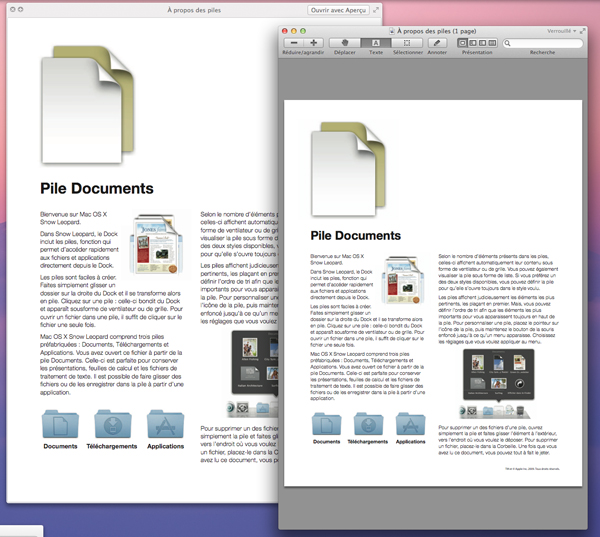Zoom in with the plus button in Aperçu
Screen dimensions: 600x537
click(x=313, y=43)
